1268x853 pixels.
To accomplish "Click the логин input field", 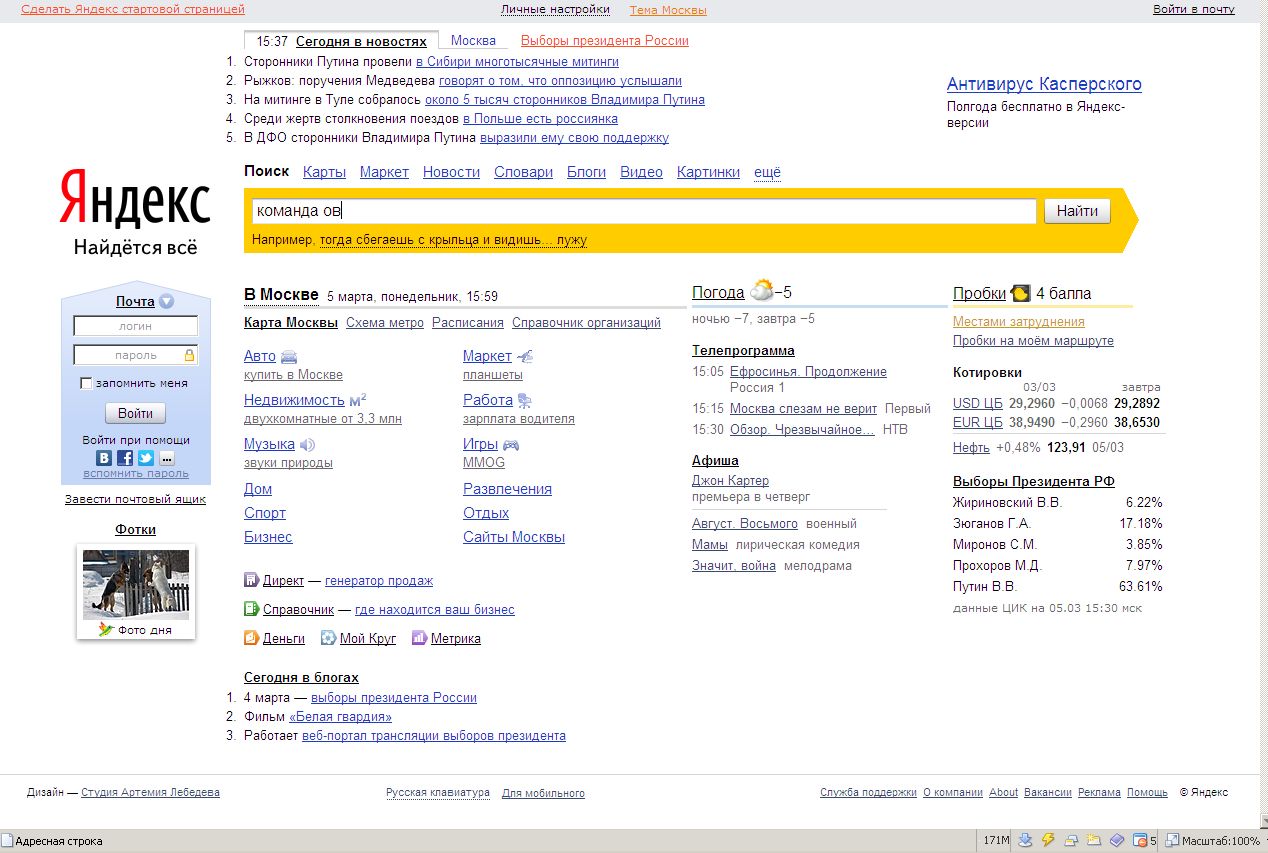I will pos(135,326).
